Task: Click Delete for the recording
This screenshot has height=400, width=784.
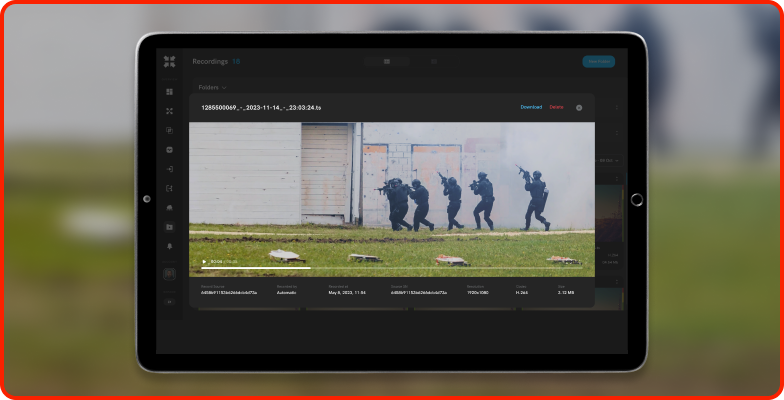Action: click(556, 107)
